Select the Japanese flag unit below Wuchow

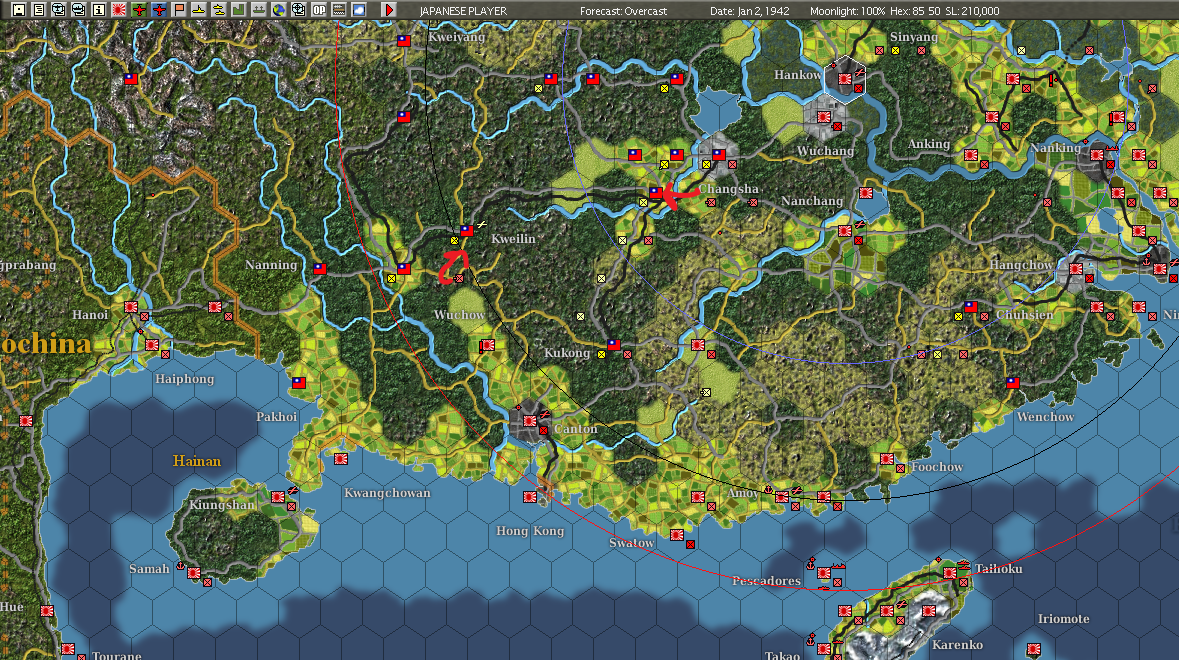[487, 345]
